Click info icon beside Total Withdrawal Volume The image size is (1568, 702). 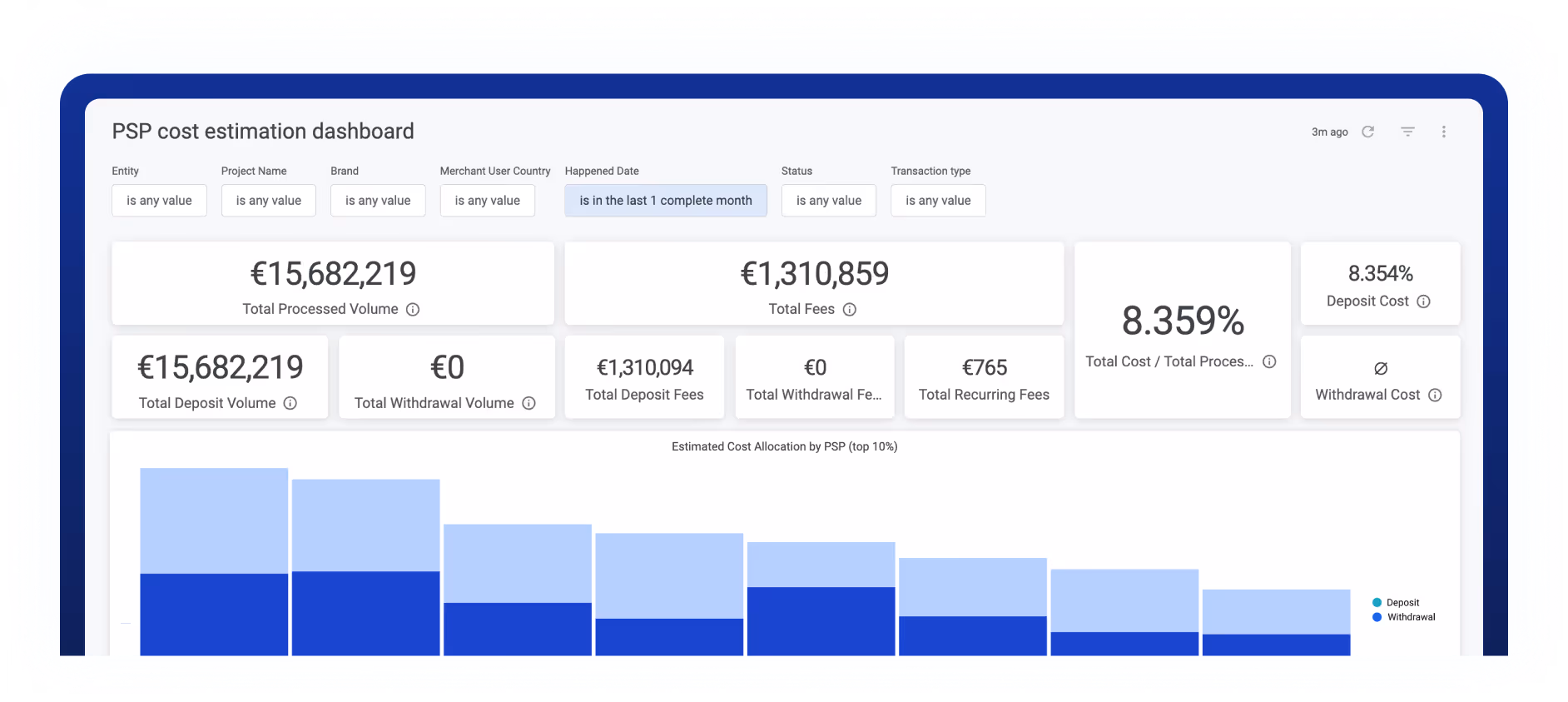[528, 403]
